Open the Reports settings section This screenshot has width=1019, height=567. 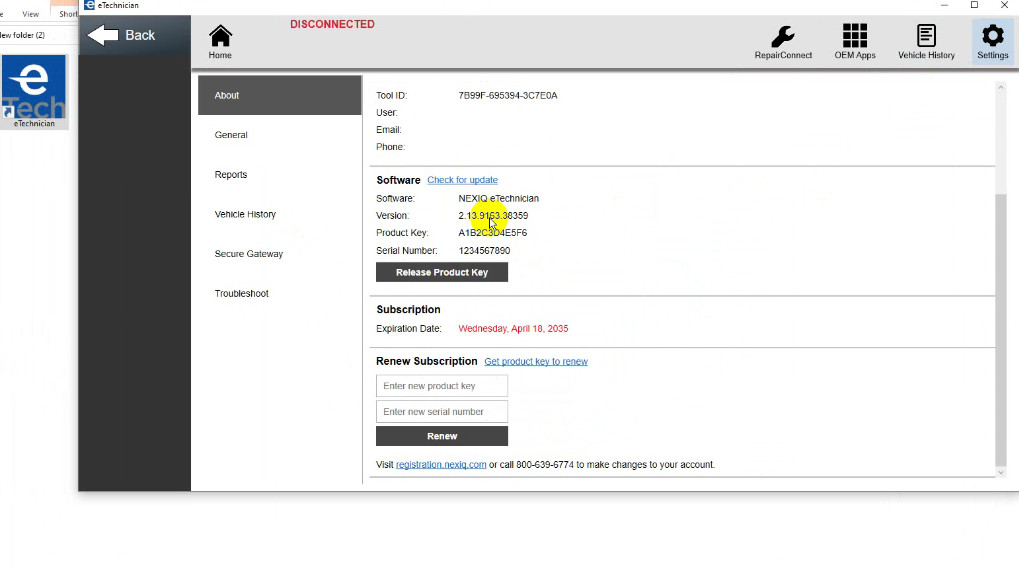[279, 174]
